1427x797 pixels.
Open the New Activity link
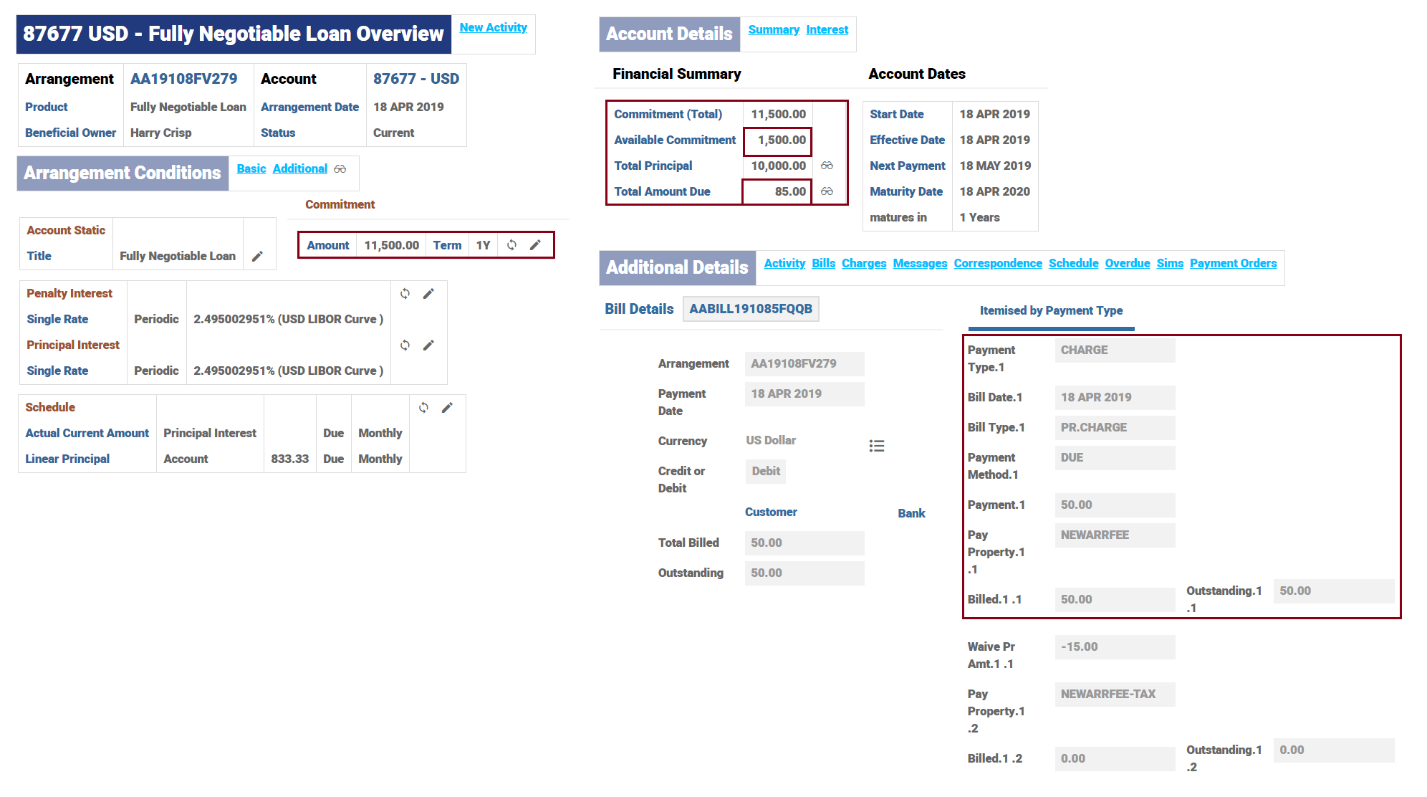pyautogui.click(x=493, y=28)
